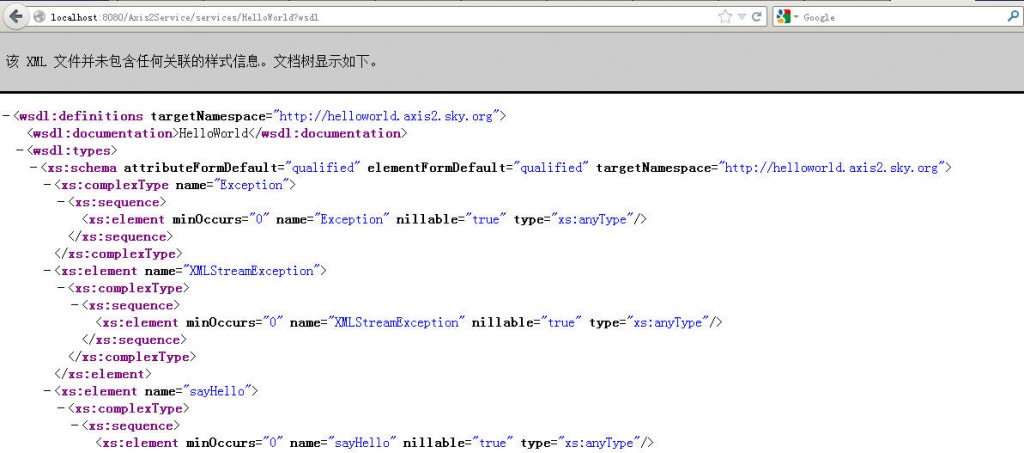Click "xs:anyType" in the sayHello element line
The height and width of the screenshot is (453, 1024).
click(599, 443)
